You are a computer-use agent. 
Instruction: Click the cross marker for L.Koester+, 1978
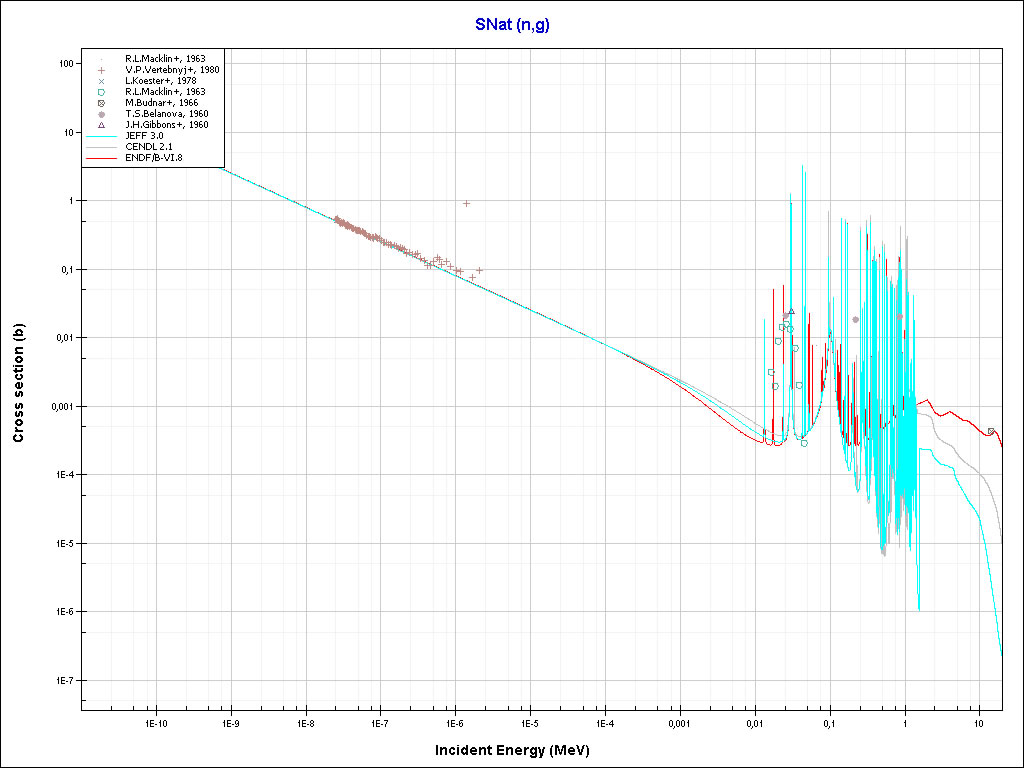[x=102, y=81]
